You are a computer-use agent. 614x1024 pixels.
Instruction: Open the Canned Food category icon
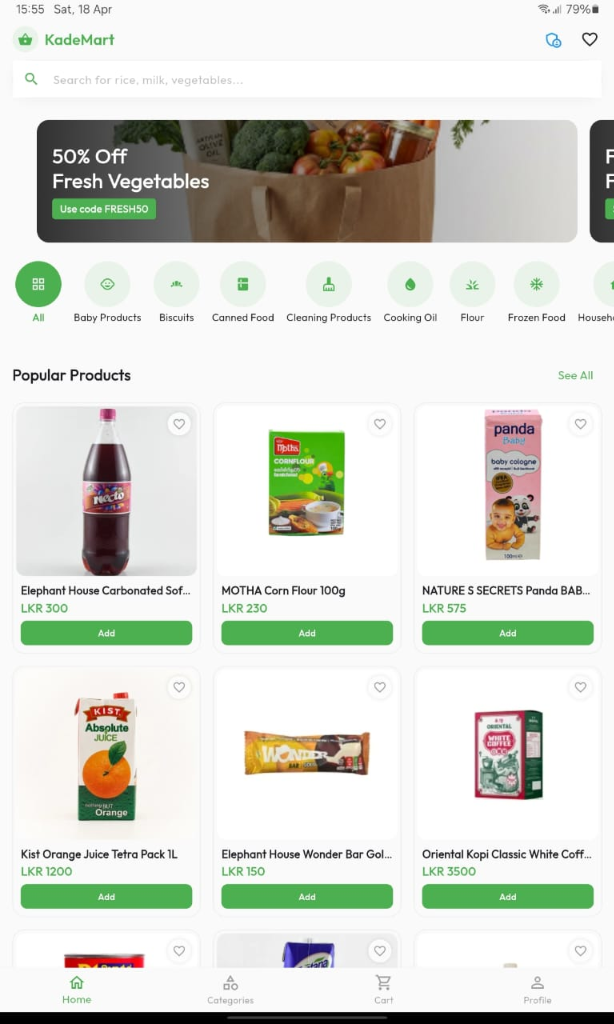[243, 284]
